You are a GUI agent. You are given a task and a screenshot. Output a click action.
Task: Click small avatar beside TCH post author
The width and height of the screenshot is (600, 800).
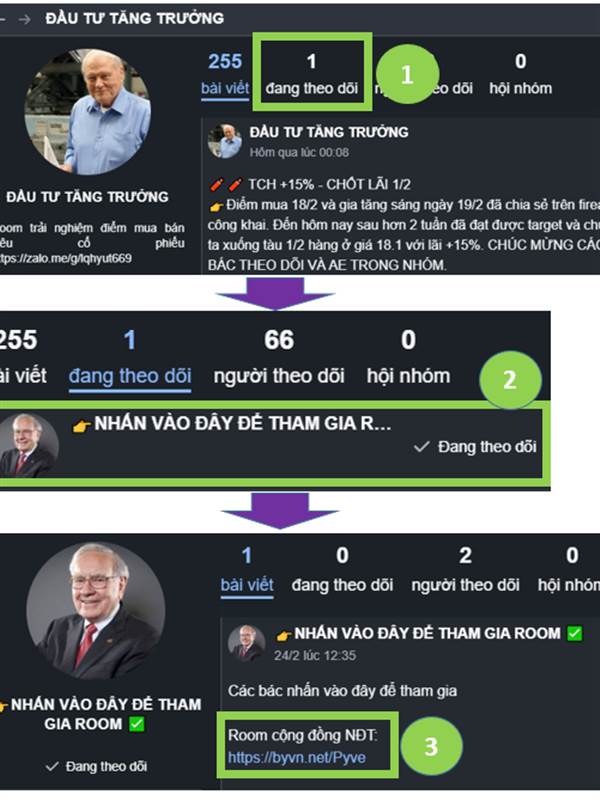point(224,141)
